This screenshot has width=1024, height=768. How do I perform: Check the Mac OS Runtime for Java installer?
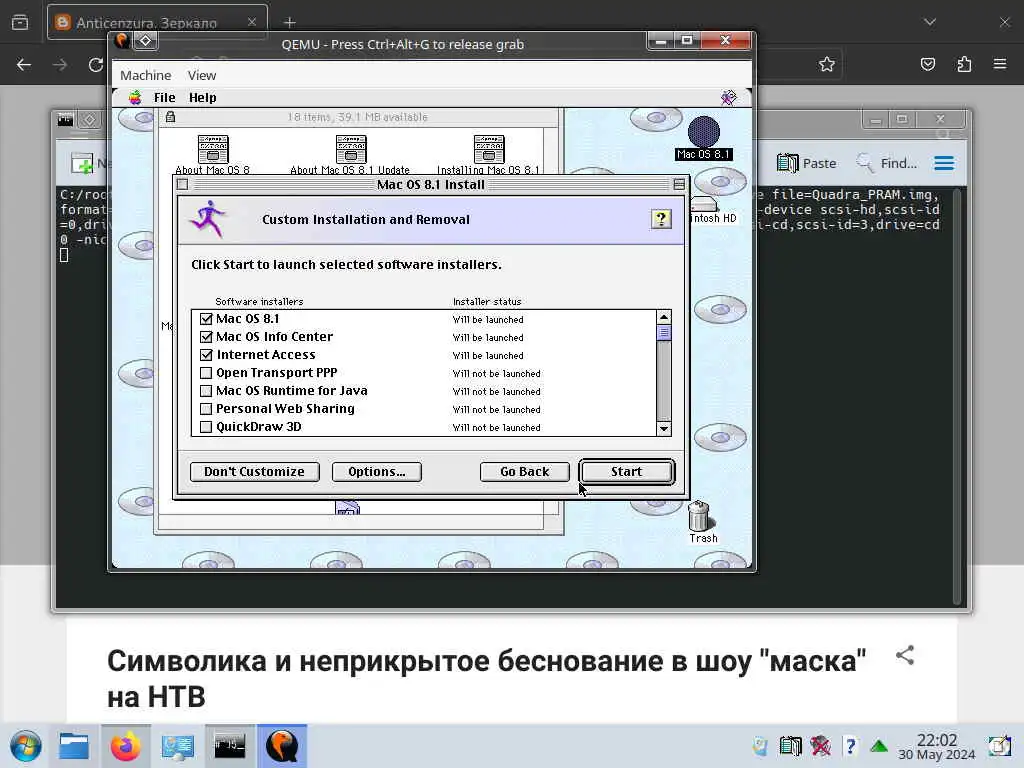click(206, 391)
